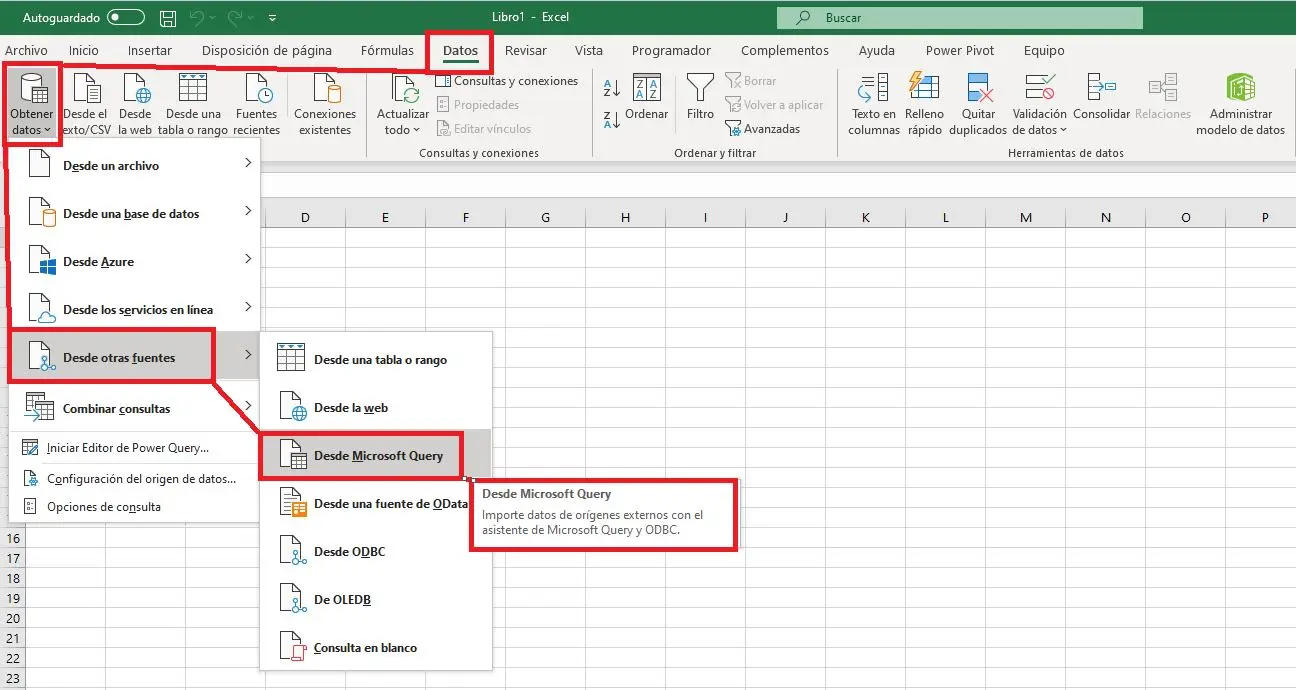
Task: Choose Desde ODBC from submenu
Action: pos(349,552)
